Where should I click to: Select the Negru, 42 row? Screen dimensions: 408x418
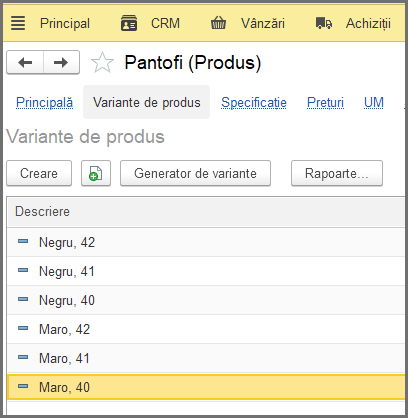pos(206,242)
